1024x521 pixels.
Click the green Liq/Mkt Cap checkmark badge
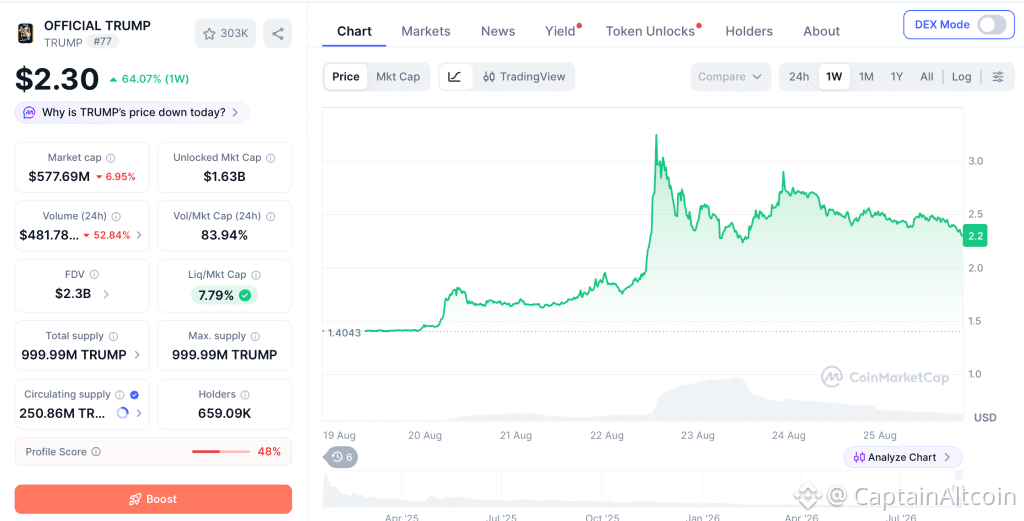point(245,296)
